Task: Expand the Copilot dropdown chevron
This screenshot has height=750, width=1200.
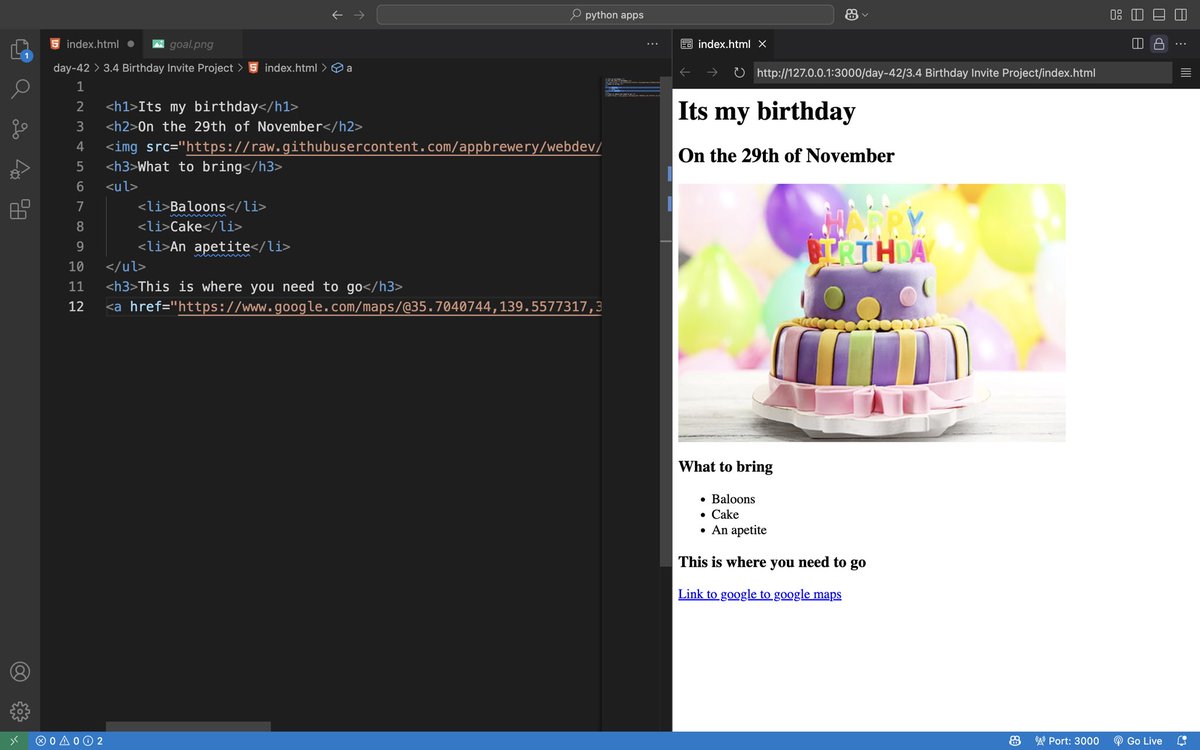Action: click(866, 15)
